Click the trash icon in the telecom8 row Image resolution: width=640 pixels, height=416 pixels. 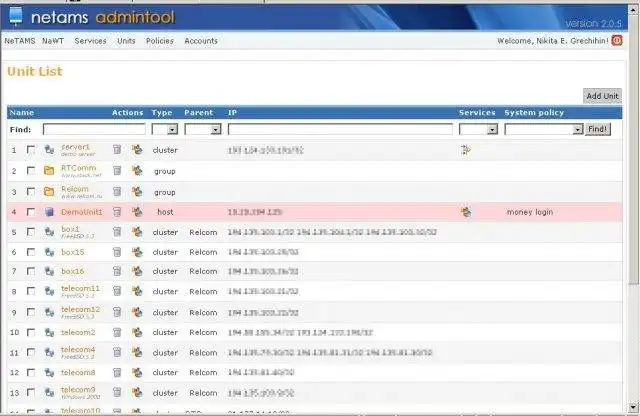117,372
